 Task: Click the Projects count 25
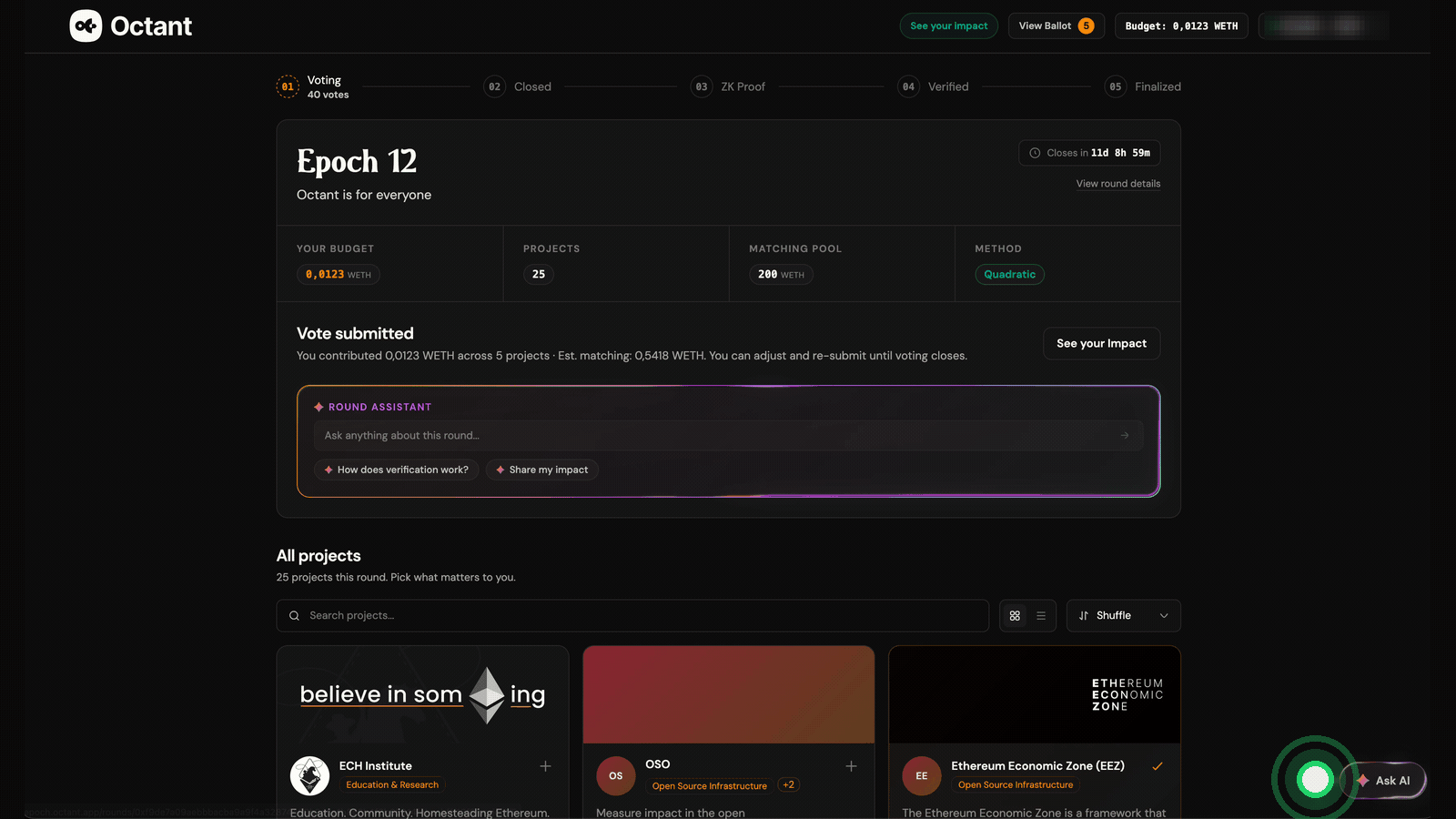point(539,274)
